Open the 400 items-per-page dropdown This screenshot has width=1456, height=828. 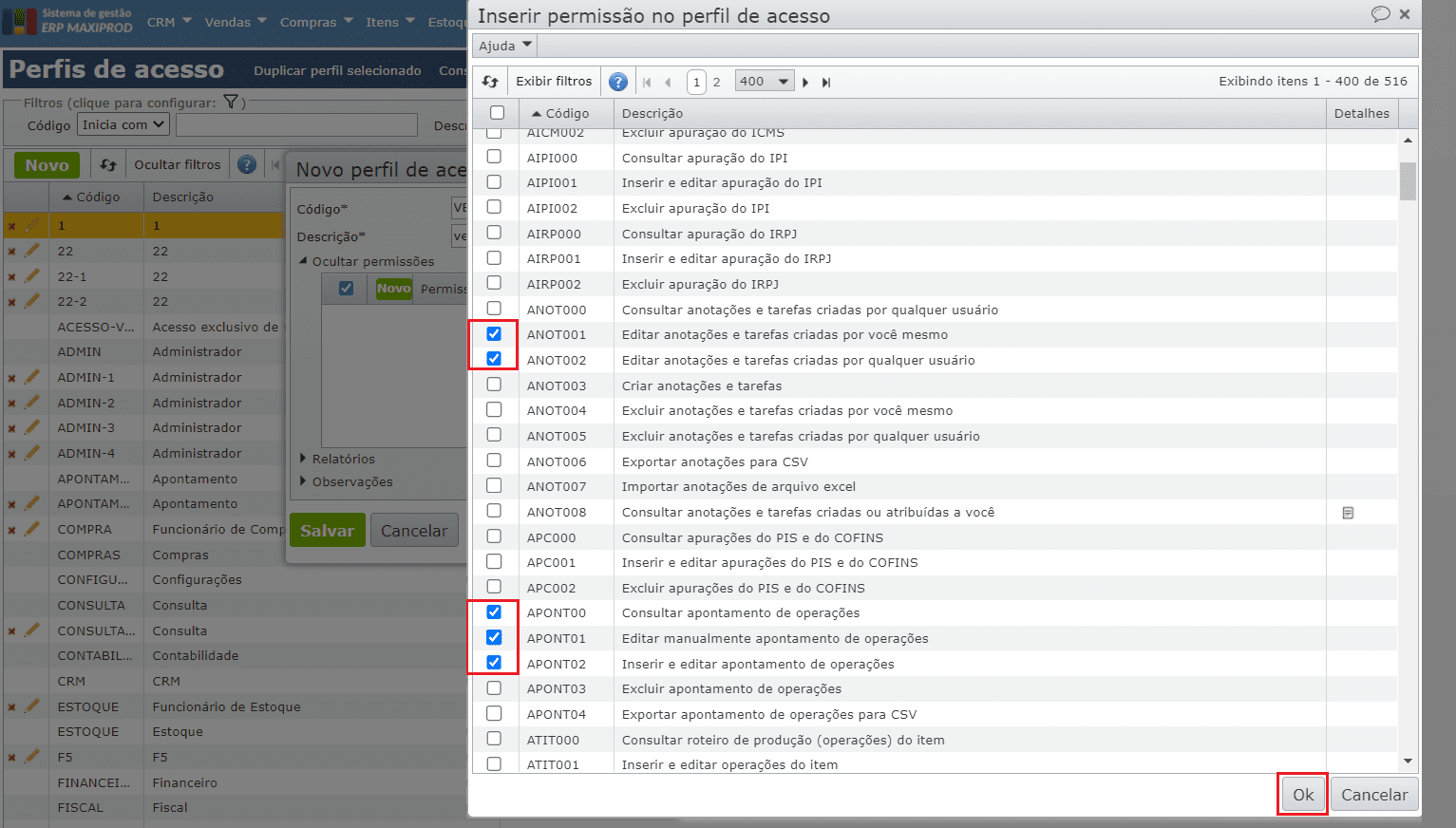[765, 82]
